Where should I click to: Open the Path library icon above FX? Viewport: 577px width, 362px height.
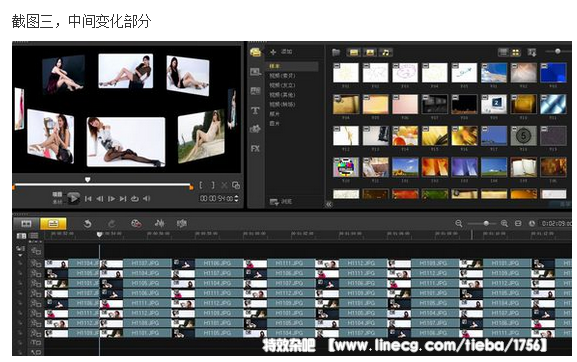(x=255, y=129)
